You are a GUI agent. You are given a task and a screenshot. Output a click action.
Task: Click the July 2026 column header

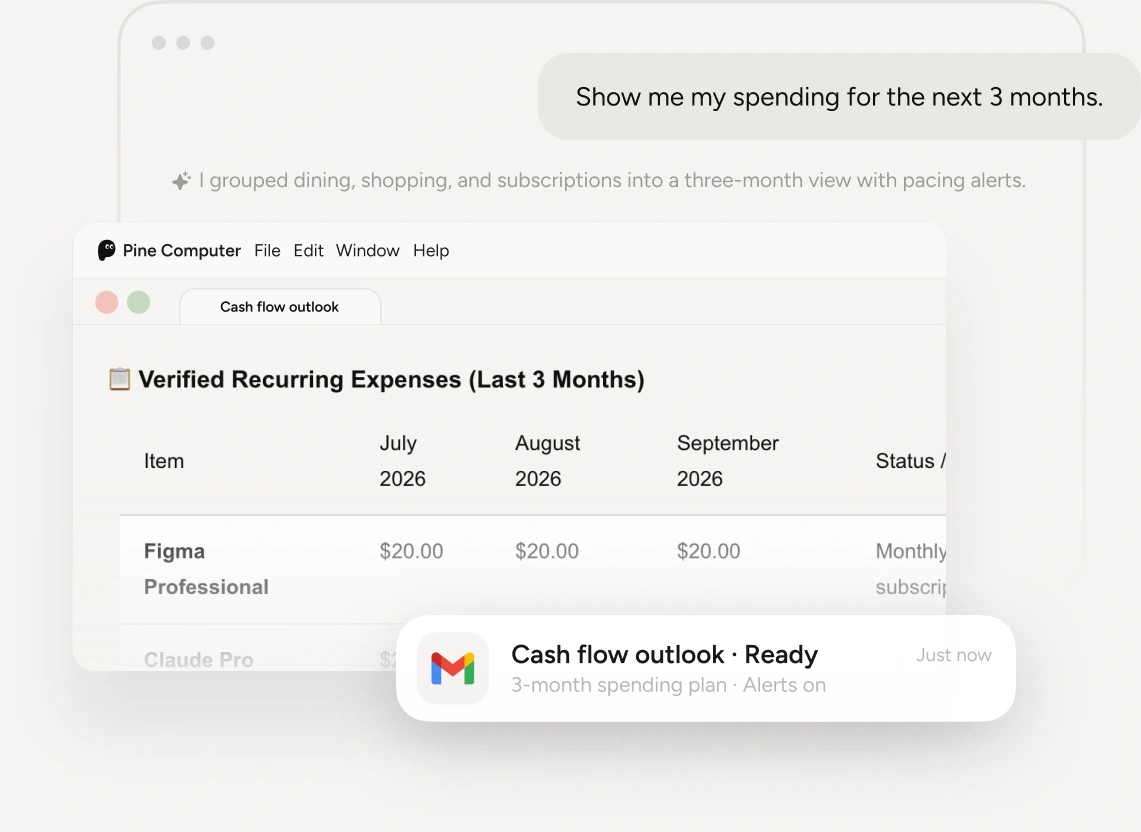click(402, 461)
